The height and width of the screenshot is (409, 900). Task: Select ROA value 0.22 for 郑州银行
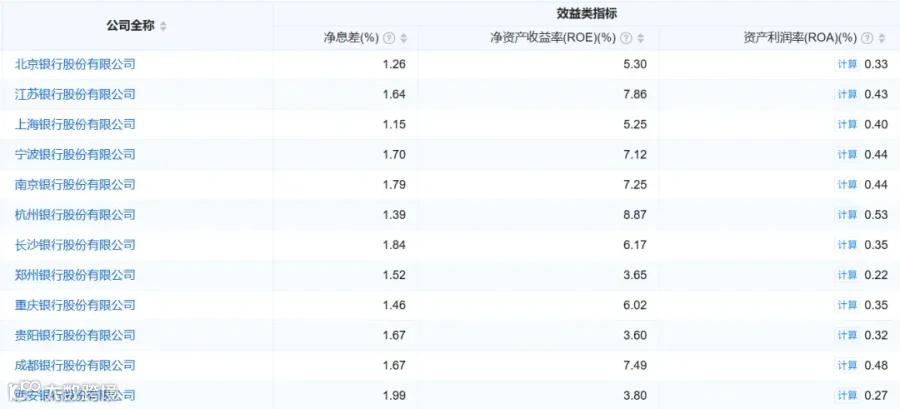click(x=876, y=275)
